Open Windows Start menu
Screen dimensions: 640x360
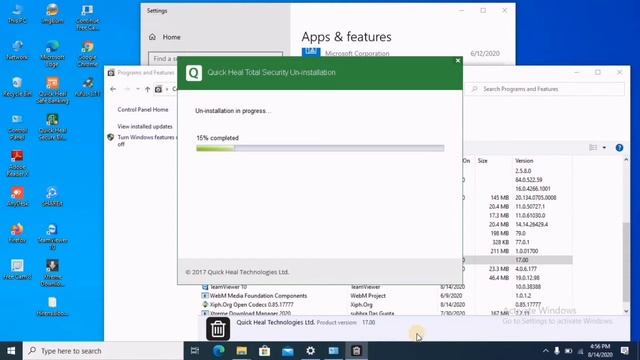[x=11, y=351]
